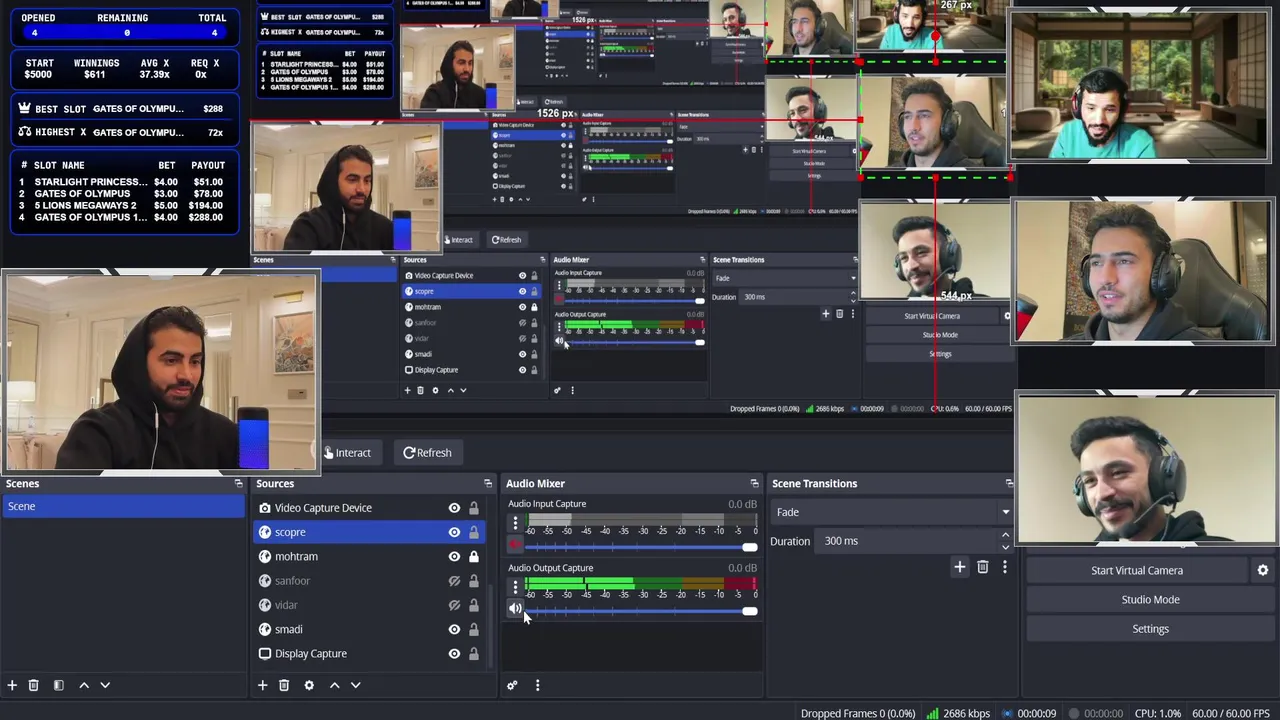Float the Sources dock using its title icon

pos(488,483)
